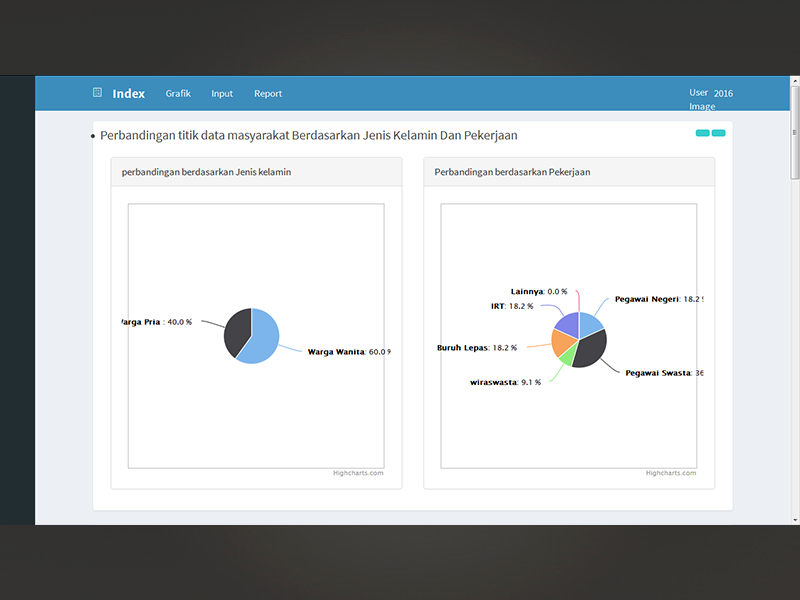800x600 pixels.
Task: Click the Buruh Lepas orange pie slice
Action: [563, 342]
